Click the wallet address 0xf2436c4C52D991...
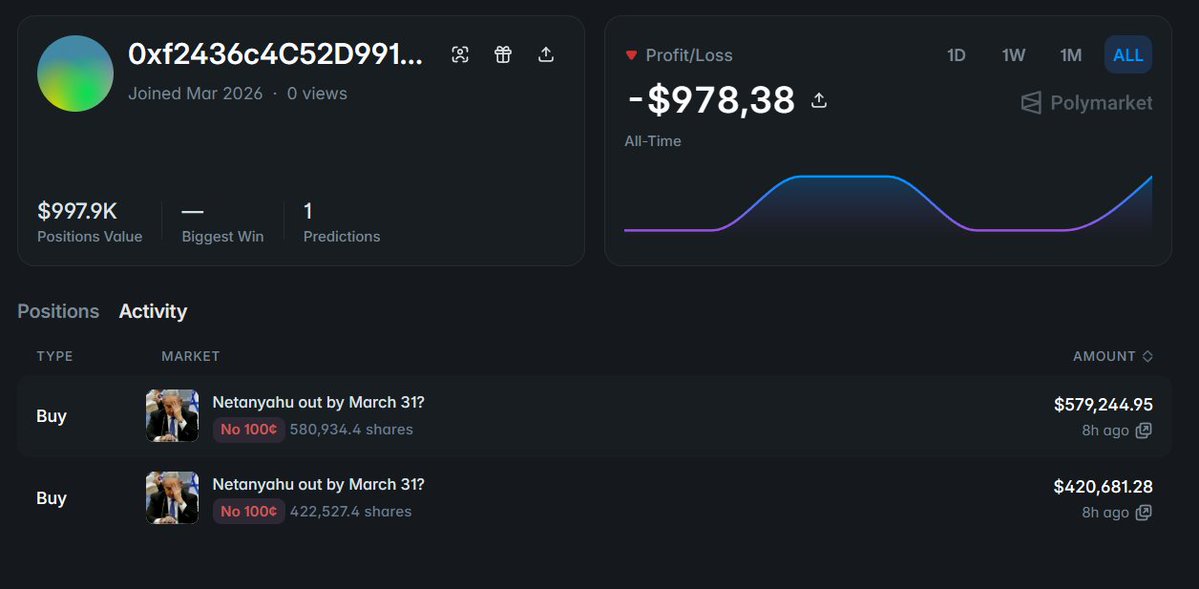The image size is (1199, 589). [275, 54]
